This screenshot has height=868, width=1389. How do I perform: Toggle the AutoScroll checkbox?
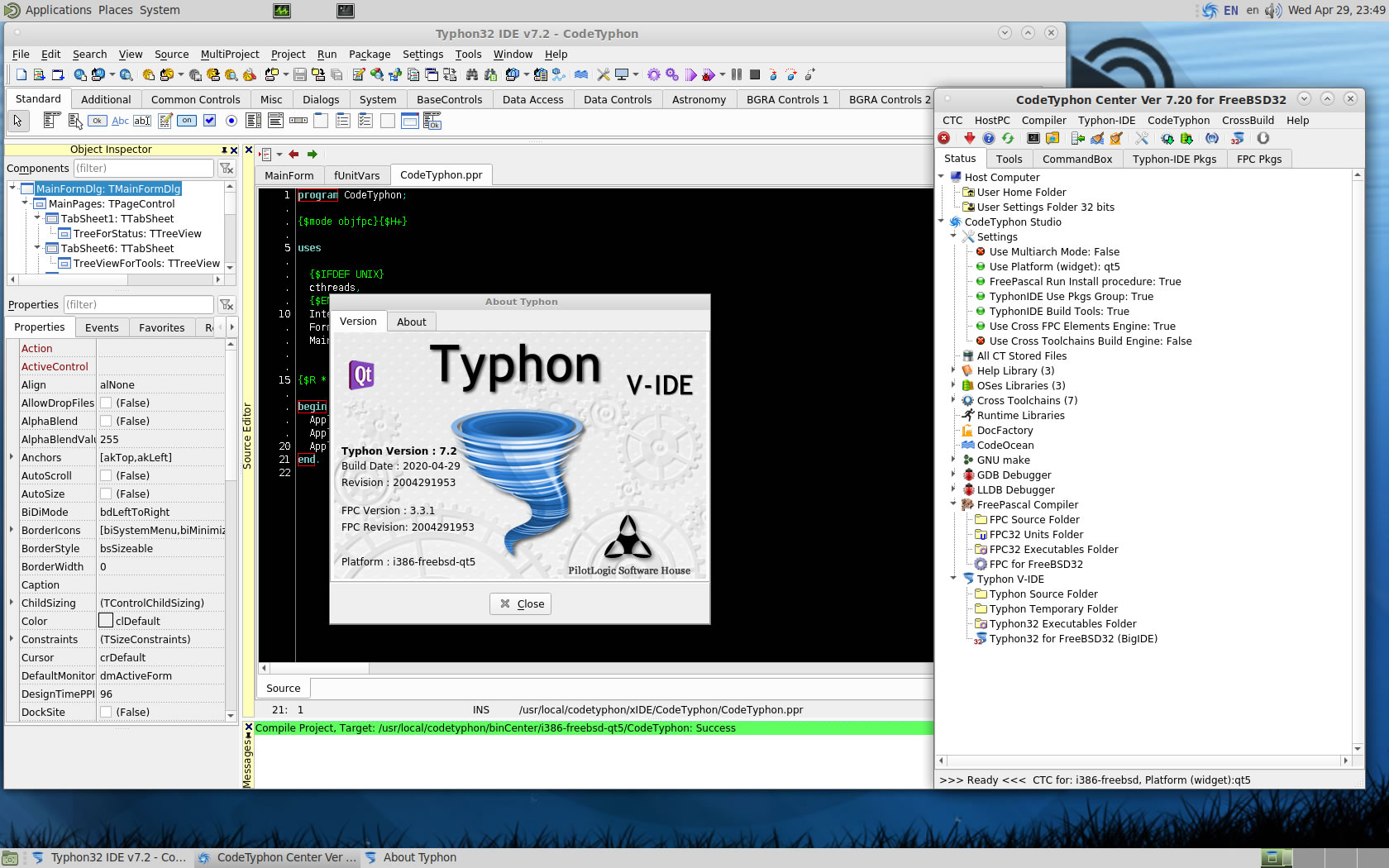pos(106,476)
